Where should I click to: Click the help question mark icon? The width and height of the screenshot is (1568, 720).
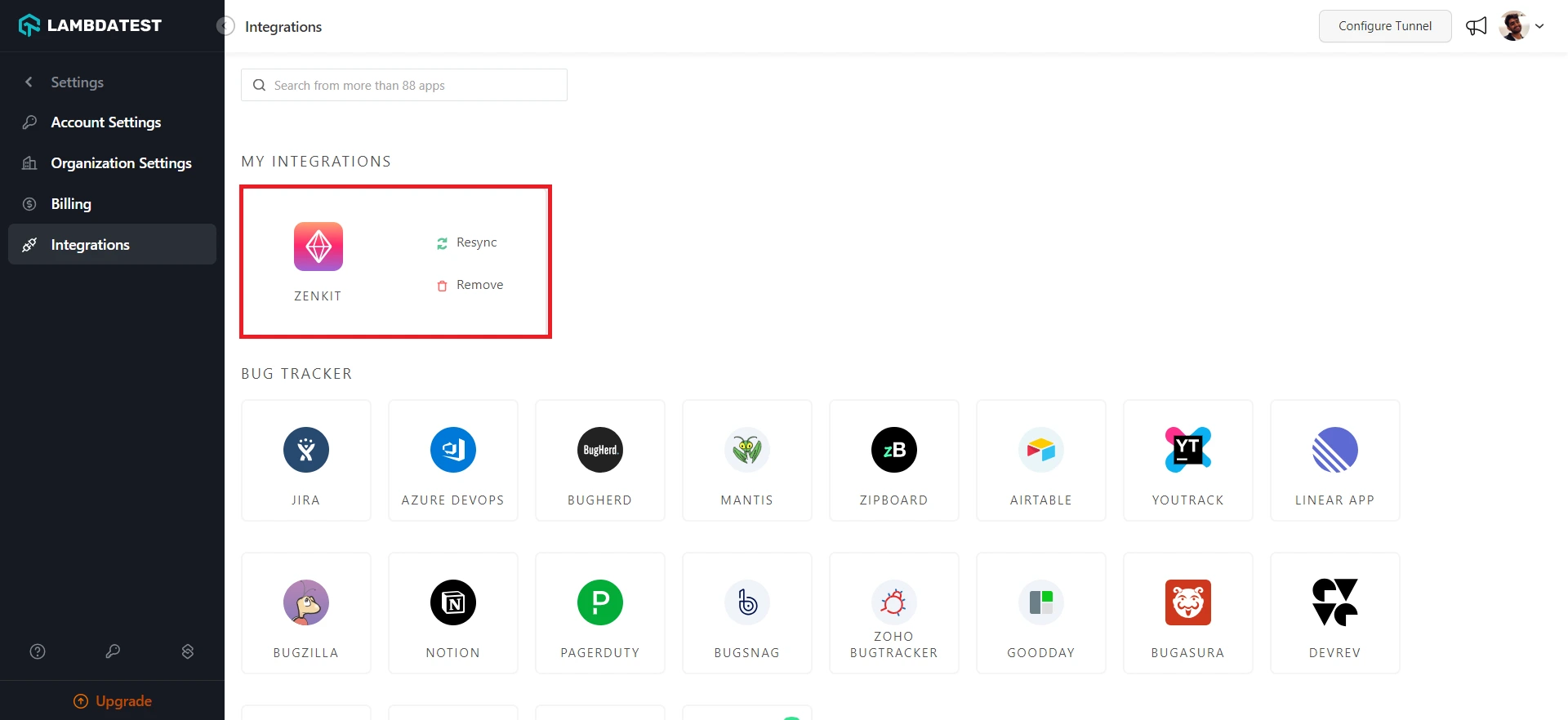click(38, 651)
